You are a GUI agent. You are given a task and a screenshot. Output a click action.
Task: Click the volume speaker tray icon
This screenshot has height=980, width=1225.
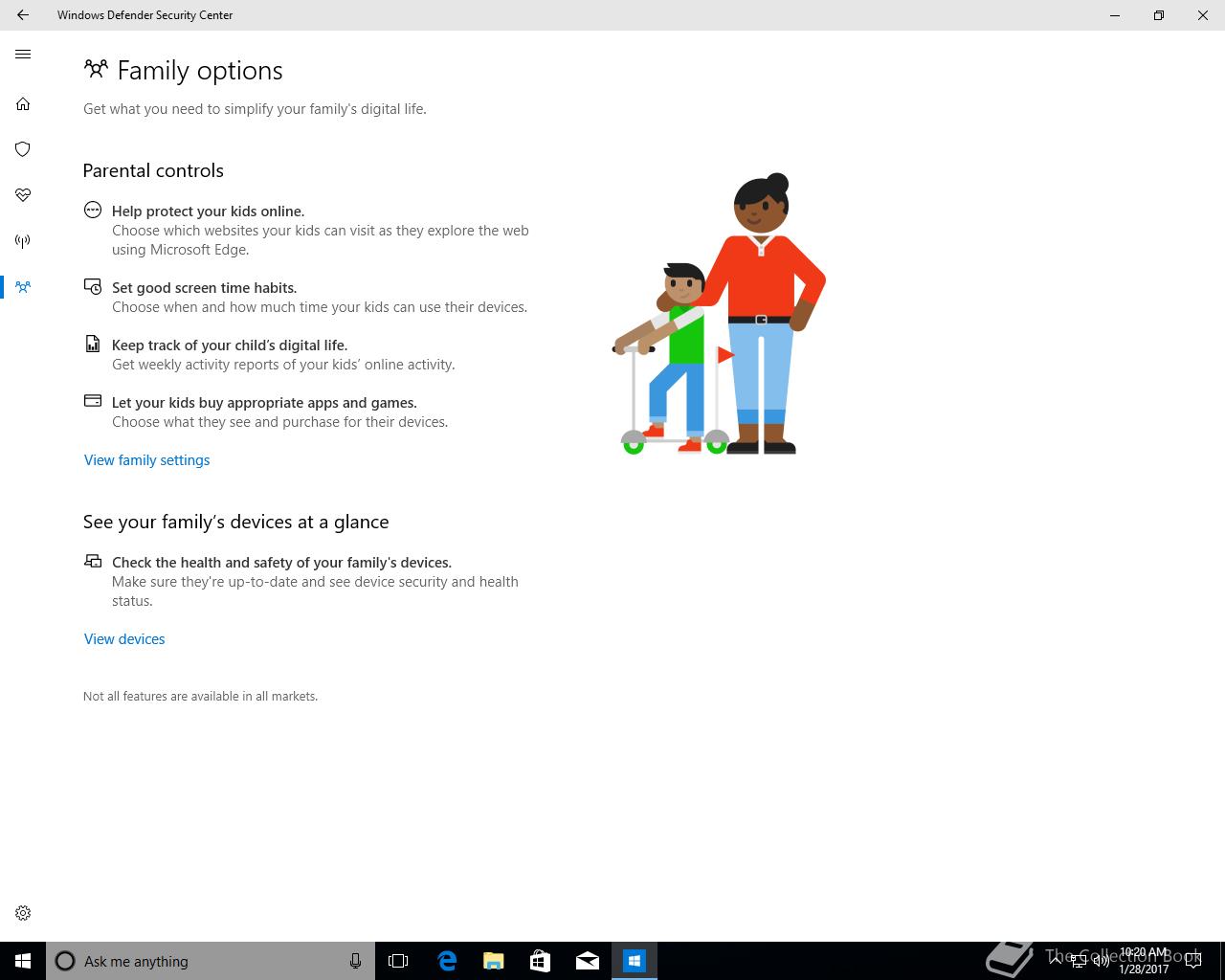coord(1102,961)
